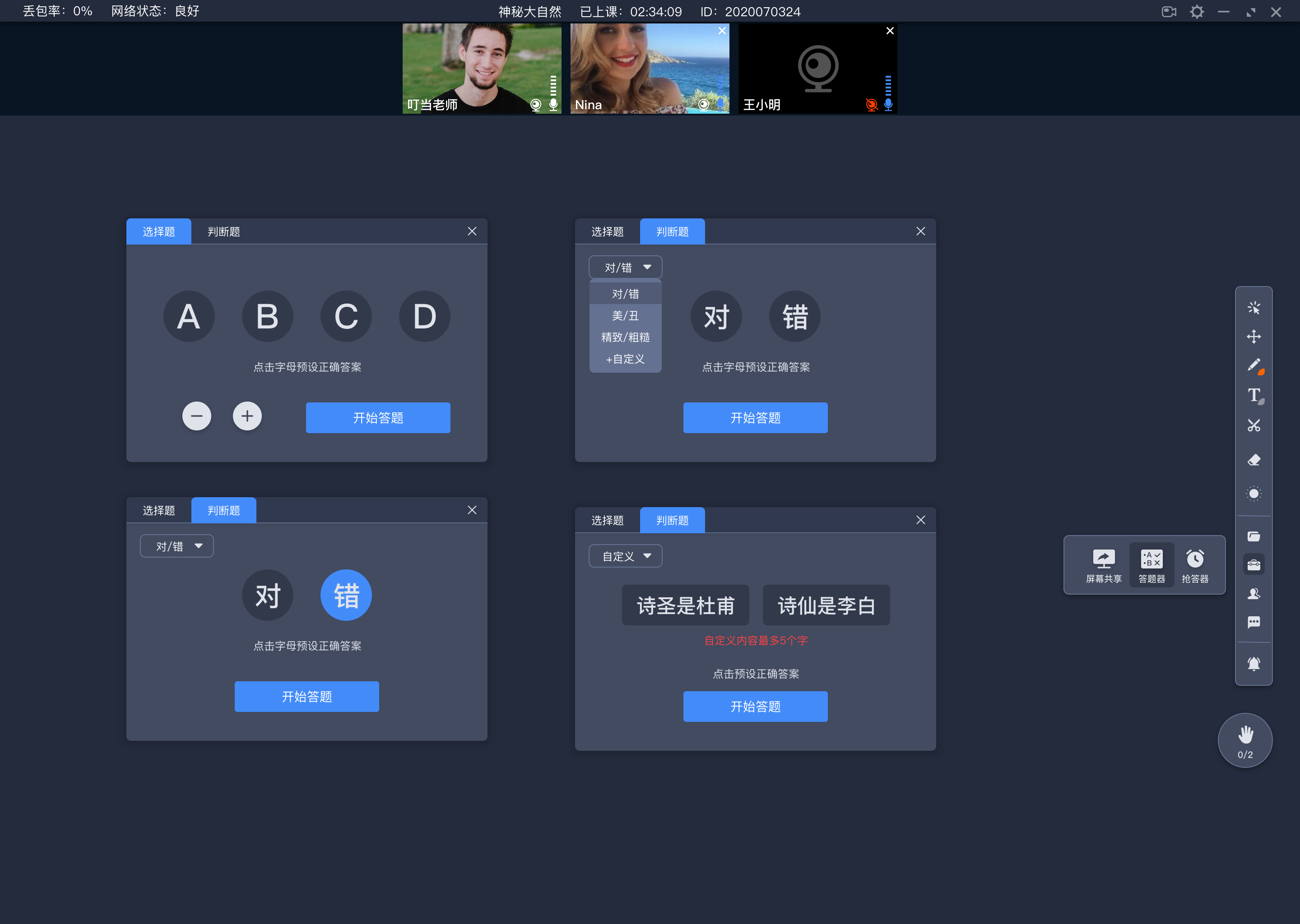Switch to 选择题 tab in top-right panel
Screen dimensions: 1300x924
click(608, 232)
